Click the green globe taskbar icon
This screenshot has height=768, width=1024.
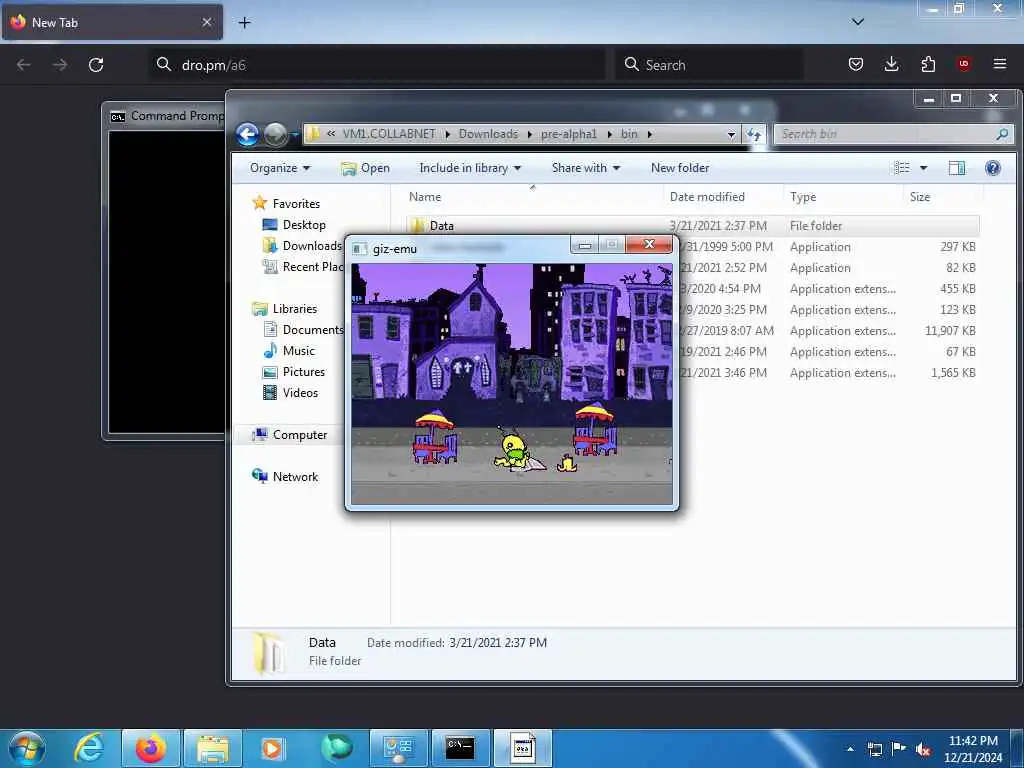click(x=336, y=748)
